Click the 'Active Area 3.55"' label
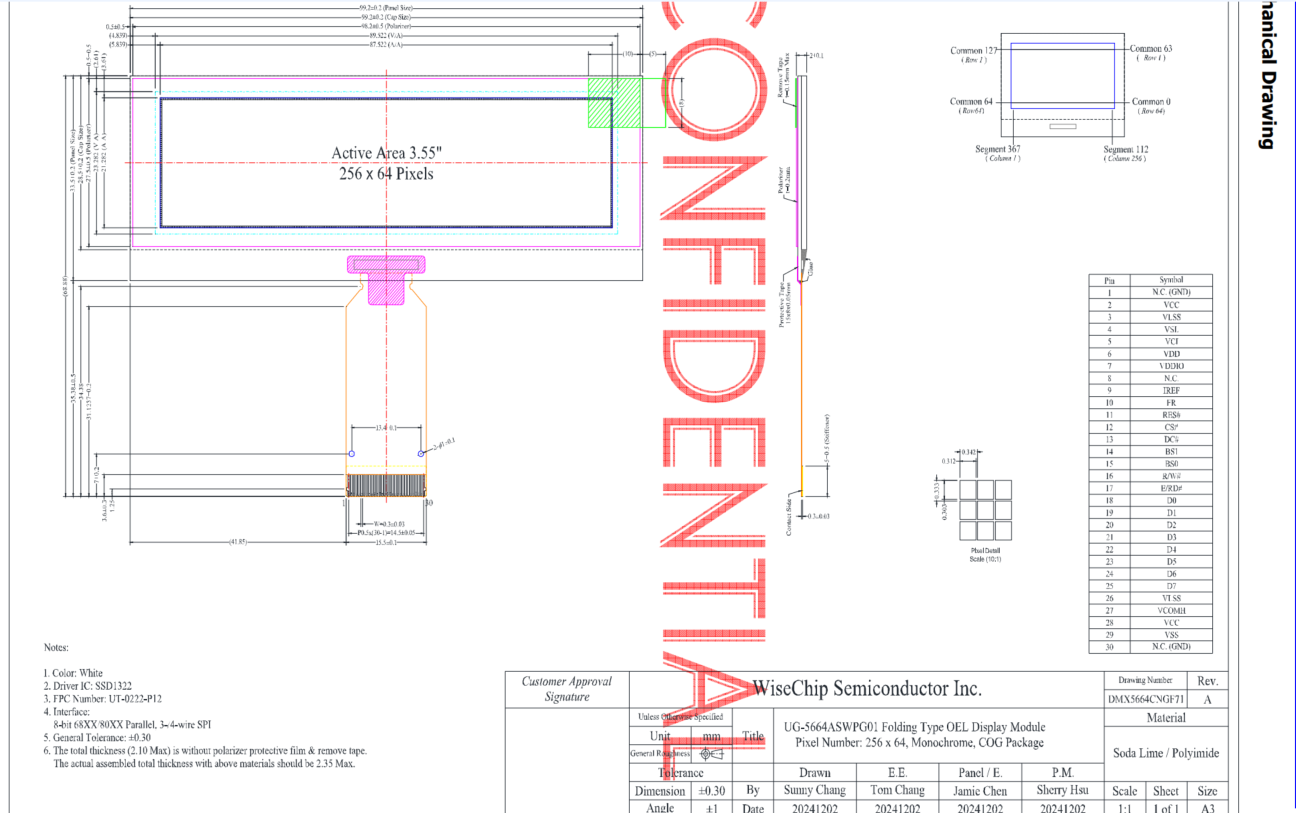Viewport: 1296px width, 813px height. [385, 153]
